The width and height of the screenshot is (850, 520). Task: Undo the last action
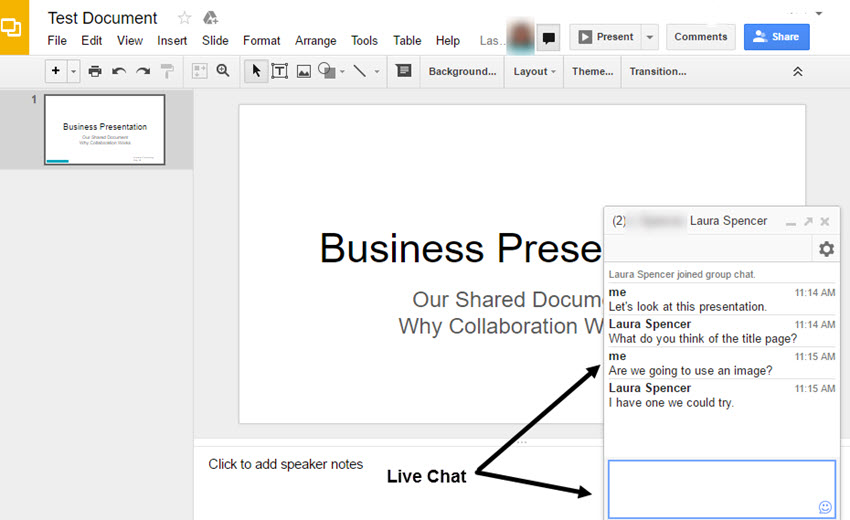point(119,71)
